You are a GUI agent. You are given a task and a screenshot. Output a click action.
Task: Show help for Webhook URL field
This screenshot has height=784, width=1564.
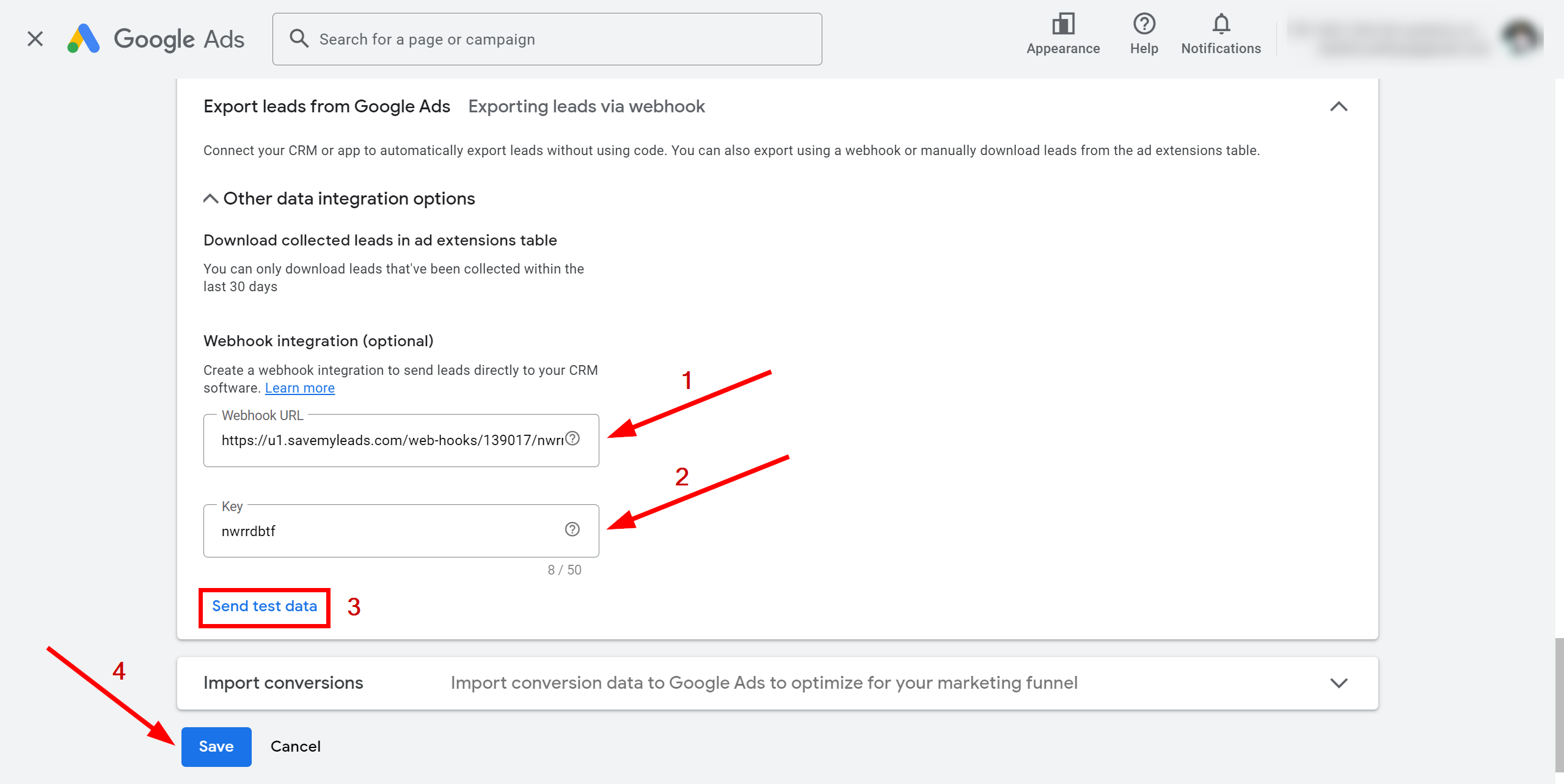572,438
